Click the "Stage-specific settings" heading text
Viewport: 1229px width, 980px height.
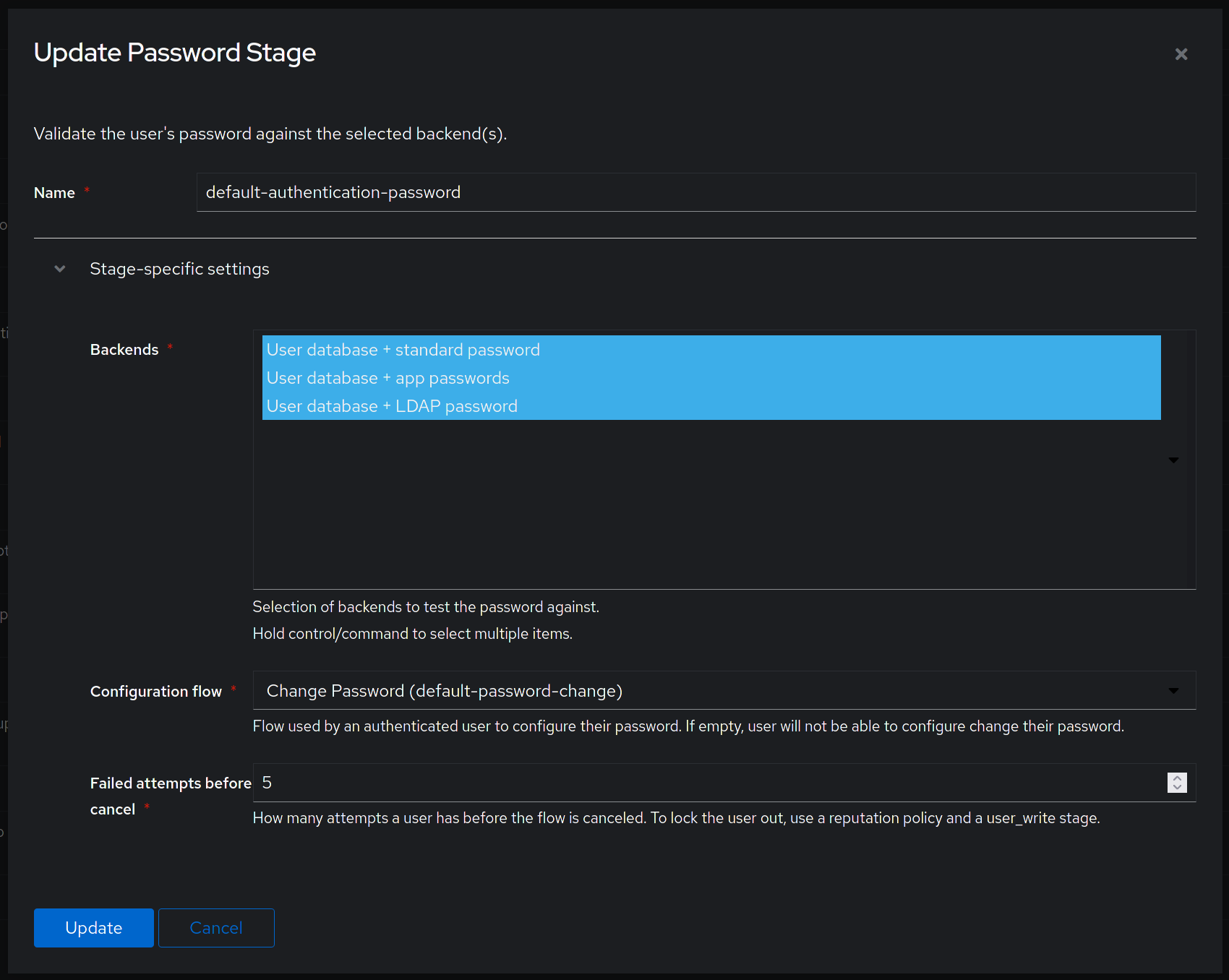click(179, 269)
